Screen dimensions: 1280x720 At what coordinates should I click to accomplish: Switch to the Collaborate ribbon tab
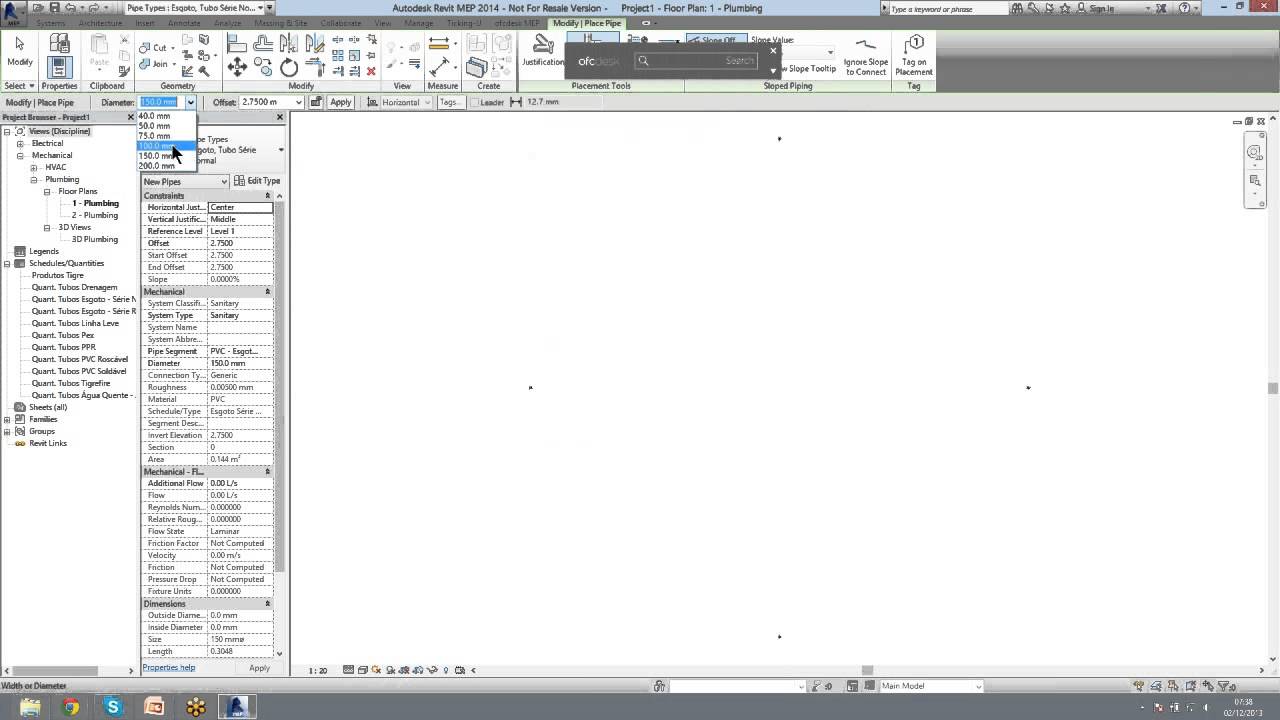tap(341, 23)
